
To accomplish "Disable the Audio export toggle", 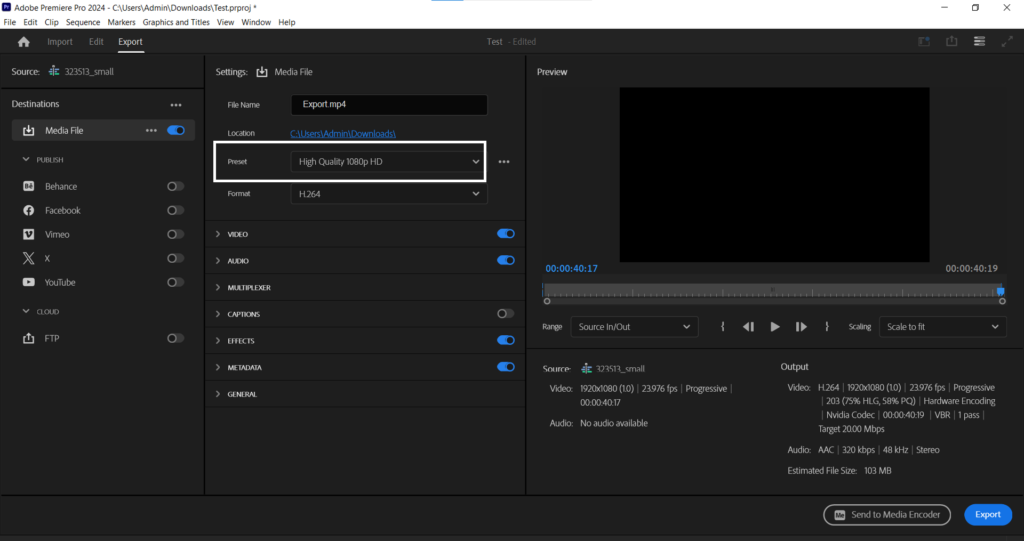I will (505, 260).
